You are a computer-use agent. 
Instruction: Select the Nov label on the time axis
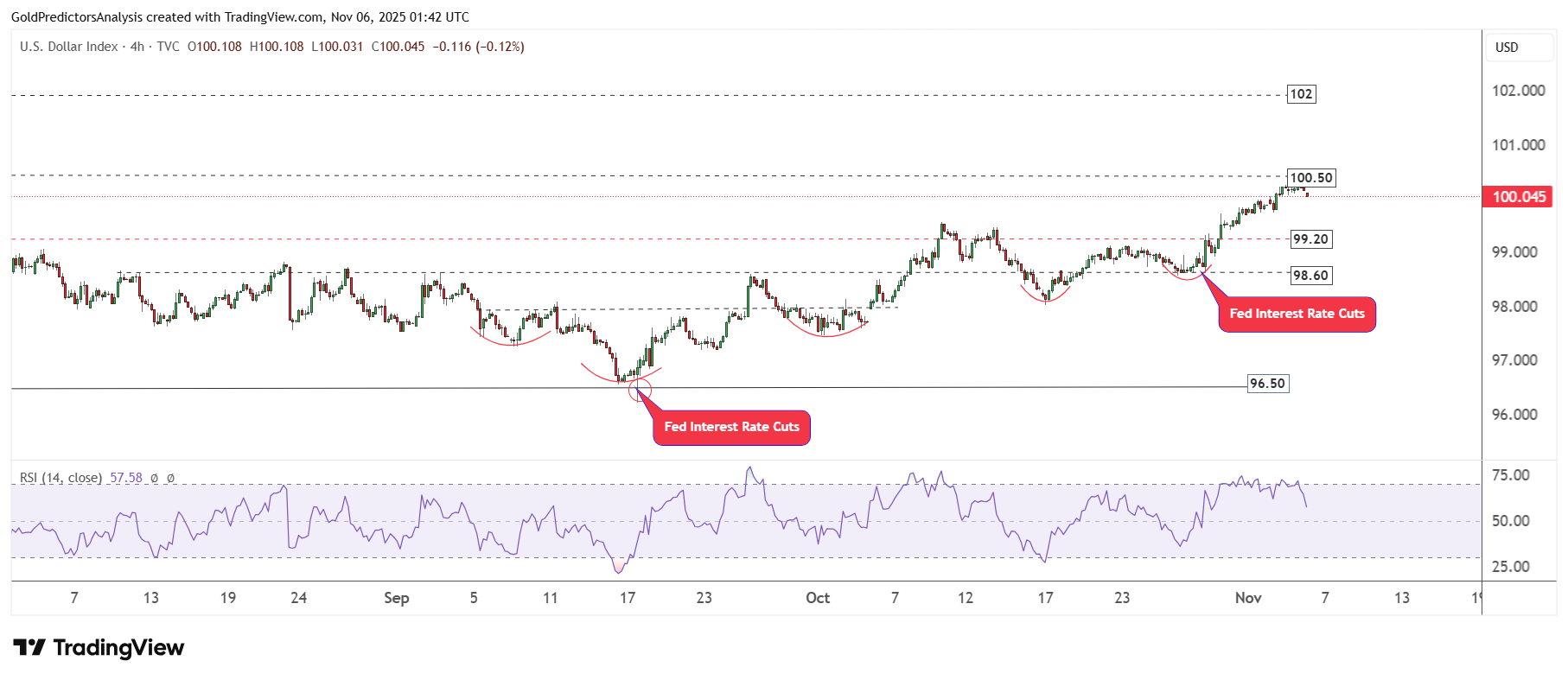point(1247,598)
